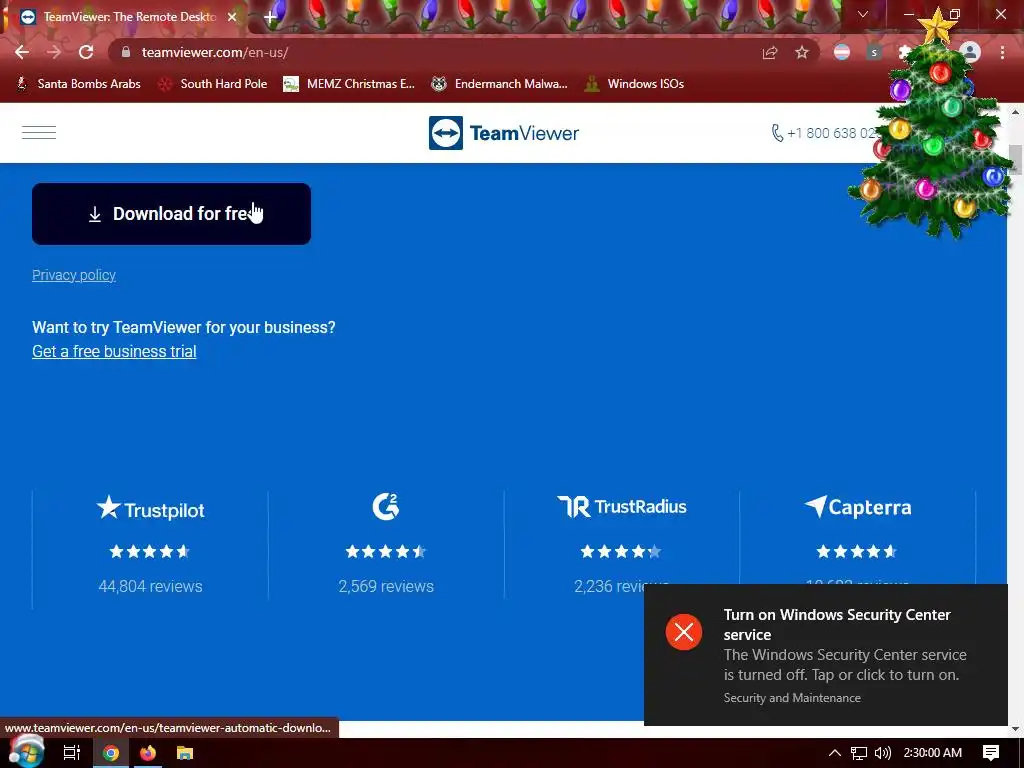1024x768 pixels.
Task: Click the G2 star rating
Action: (385, 552)
